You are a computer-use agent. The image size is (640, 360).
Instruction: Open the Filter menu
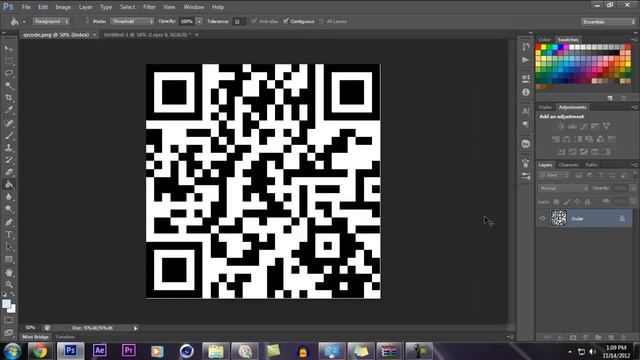point(149,7)
